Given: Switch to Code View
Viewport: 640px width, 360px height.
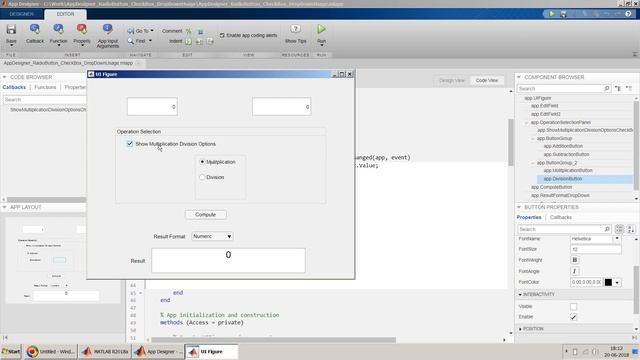Looking at the screenshot, I should tap(487, 80).
